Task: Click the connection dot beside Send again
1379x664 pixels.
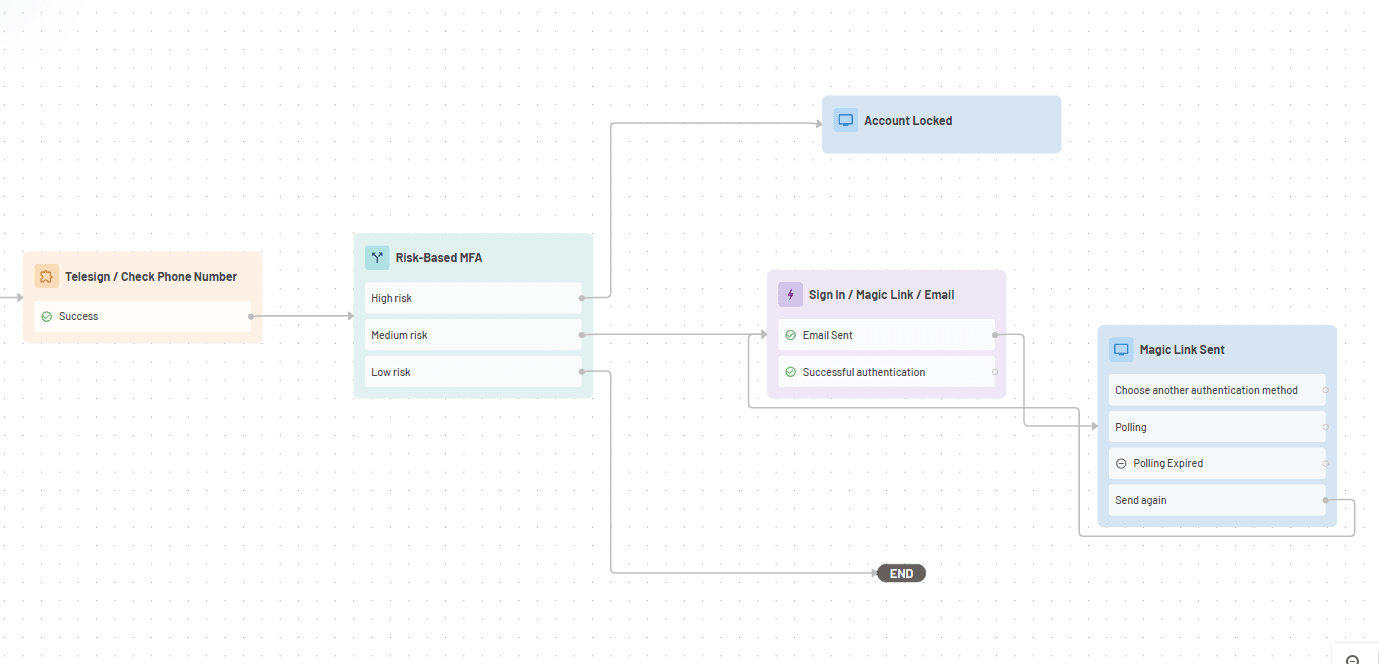Action: coord(1325,499)
